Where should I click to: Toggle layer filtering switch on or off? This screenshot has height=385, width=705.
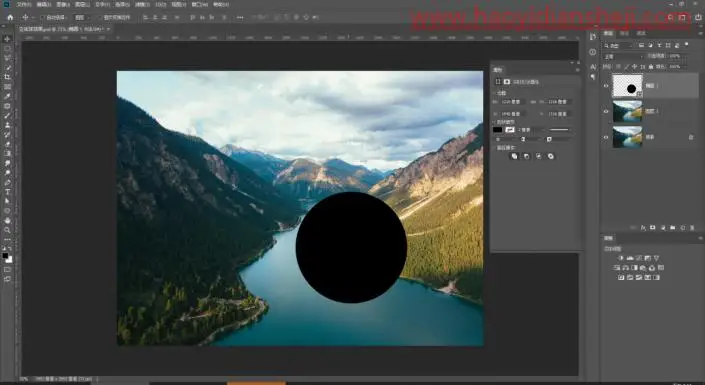pyautogui.click(x=687, y=45)
